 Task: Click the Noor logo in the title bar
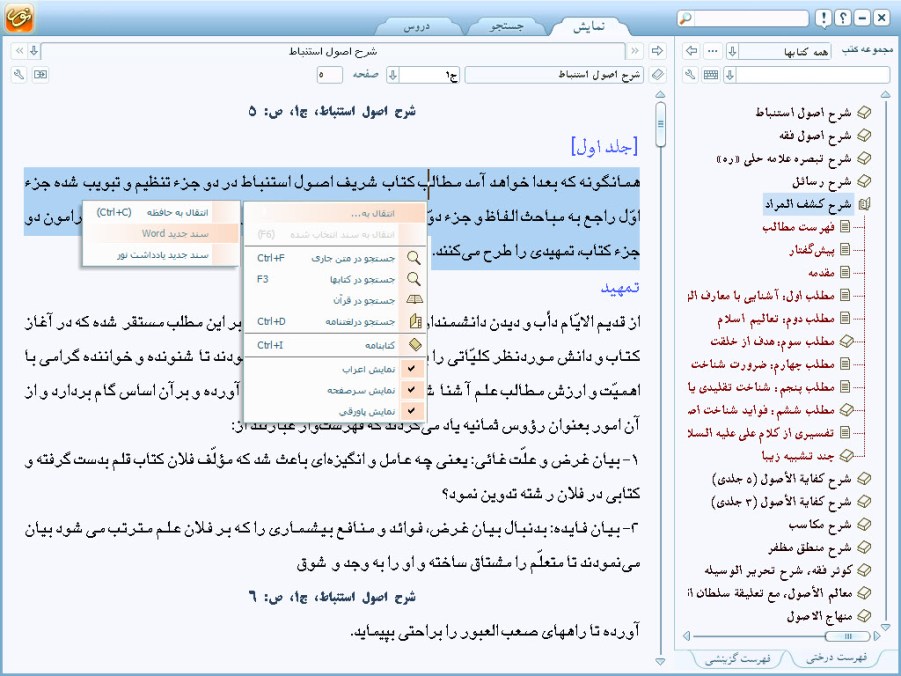(19, 17)
